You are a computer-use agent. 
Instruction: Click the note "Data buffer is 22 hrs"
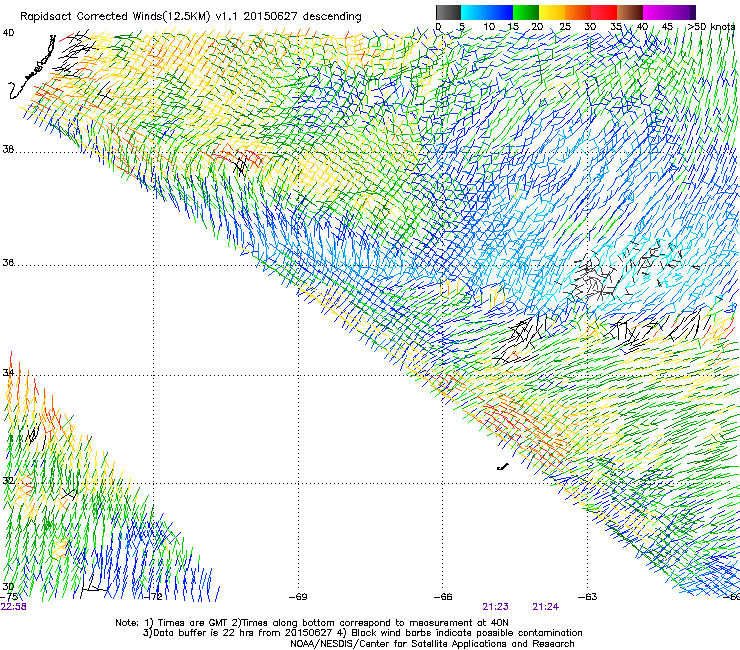204,633
